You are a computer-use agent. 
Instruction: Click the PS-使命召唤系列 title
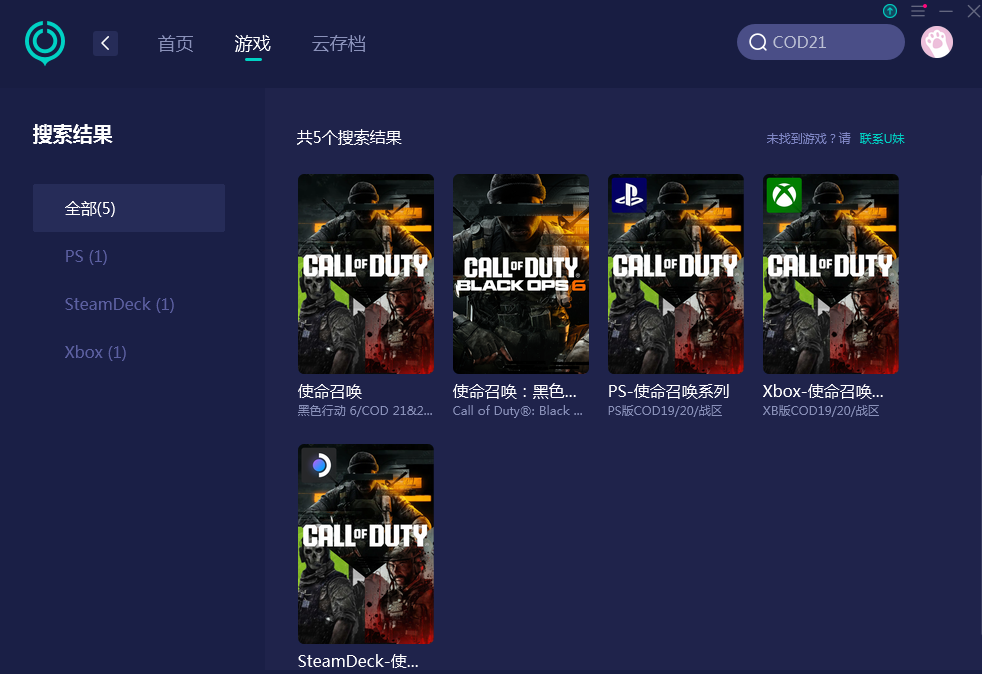tap(669, 391)
